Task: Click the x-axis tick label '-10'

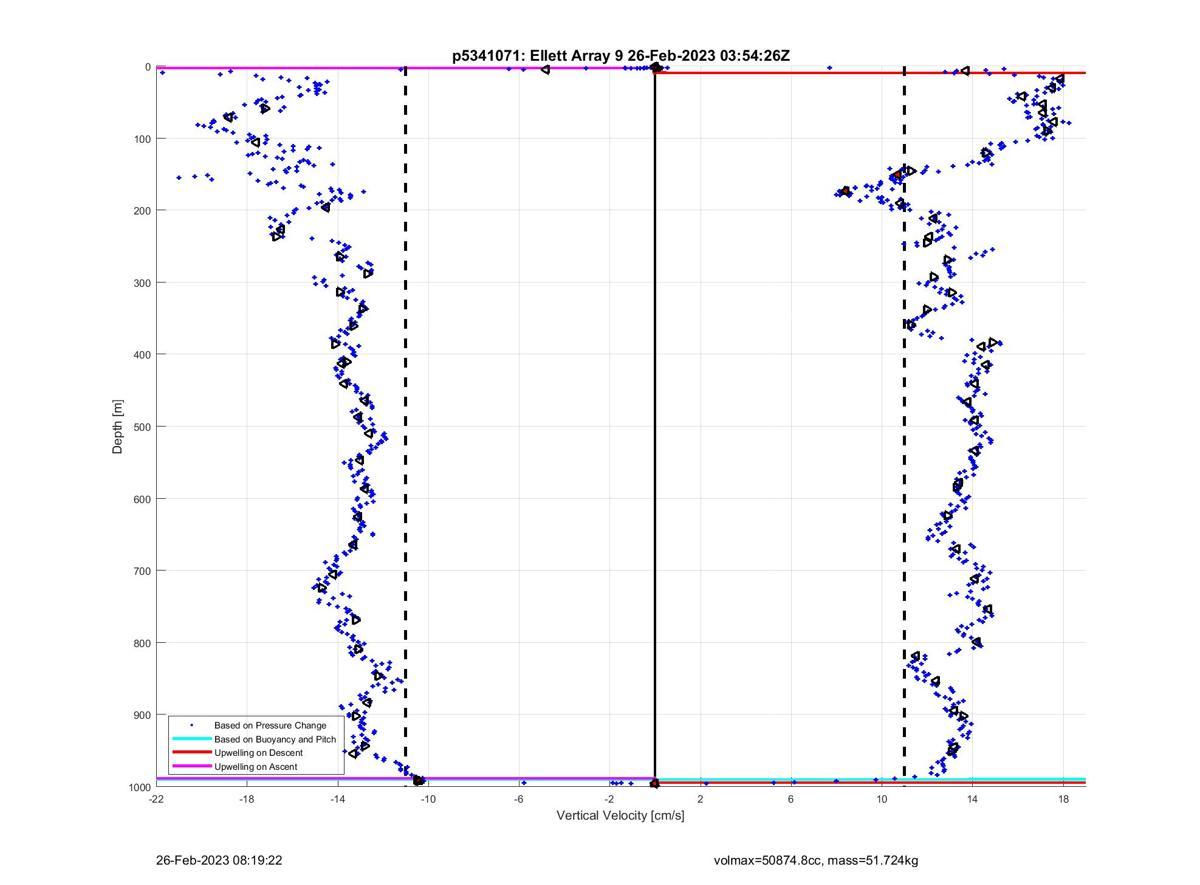Action: pos(428,799)
